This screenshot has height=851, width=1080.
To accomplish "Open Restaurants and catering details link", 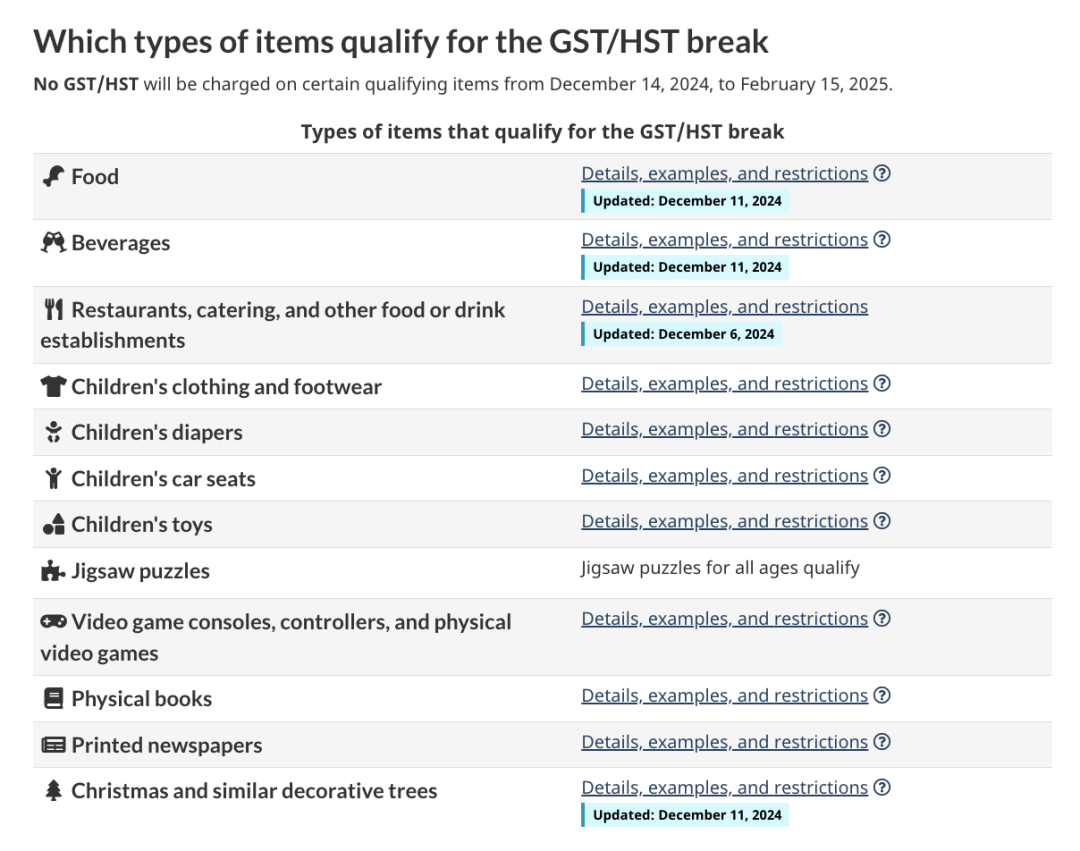I will [x=724, y=307].
